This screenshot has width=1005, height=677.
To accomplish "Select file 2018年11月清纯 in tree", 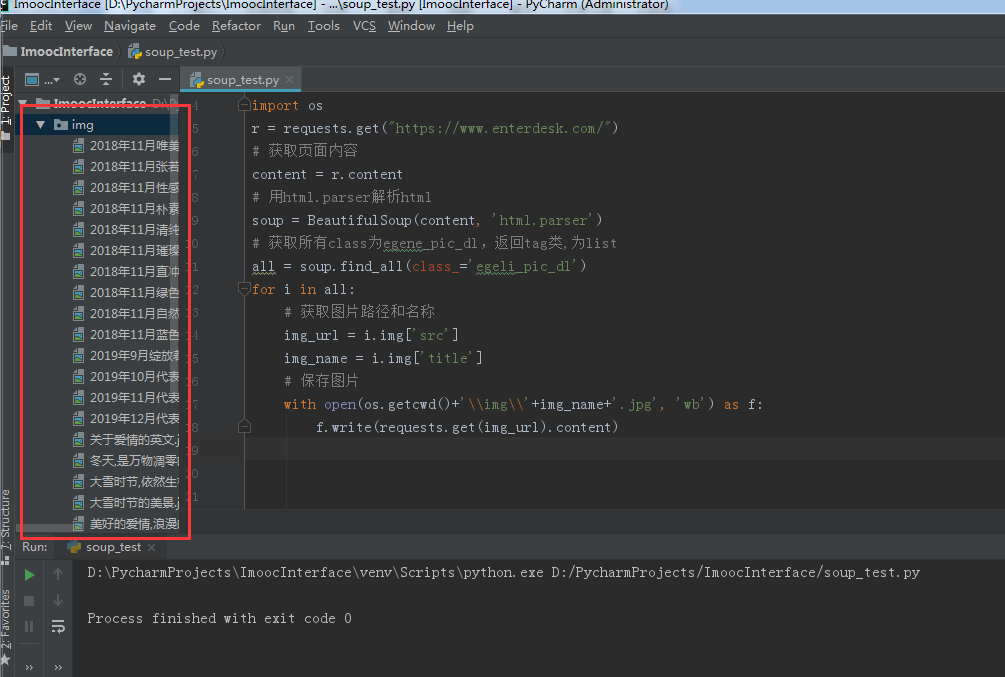I will coord(126,230).
